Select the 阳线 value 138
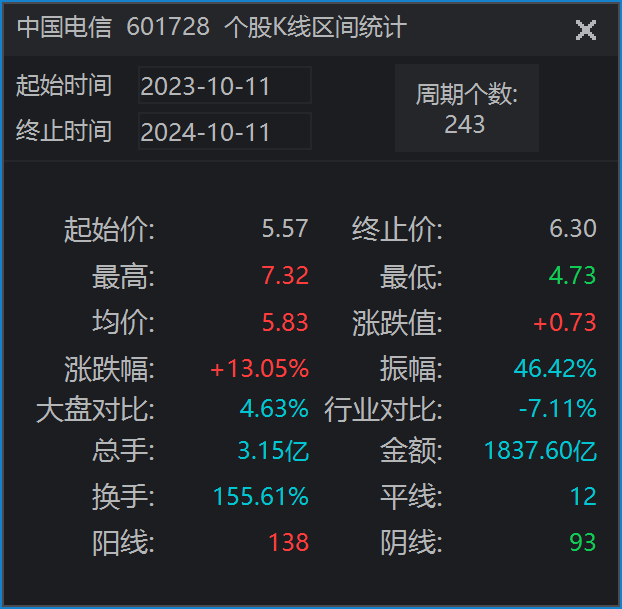This screenshot has width=622, height=609. (288, 542)
